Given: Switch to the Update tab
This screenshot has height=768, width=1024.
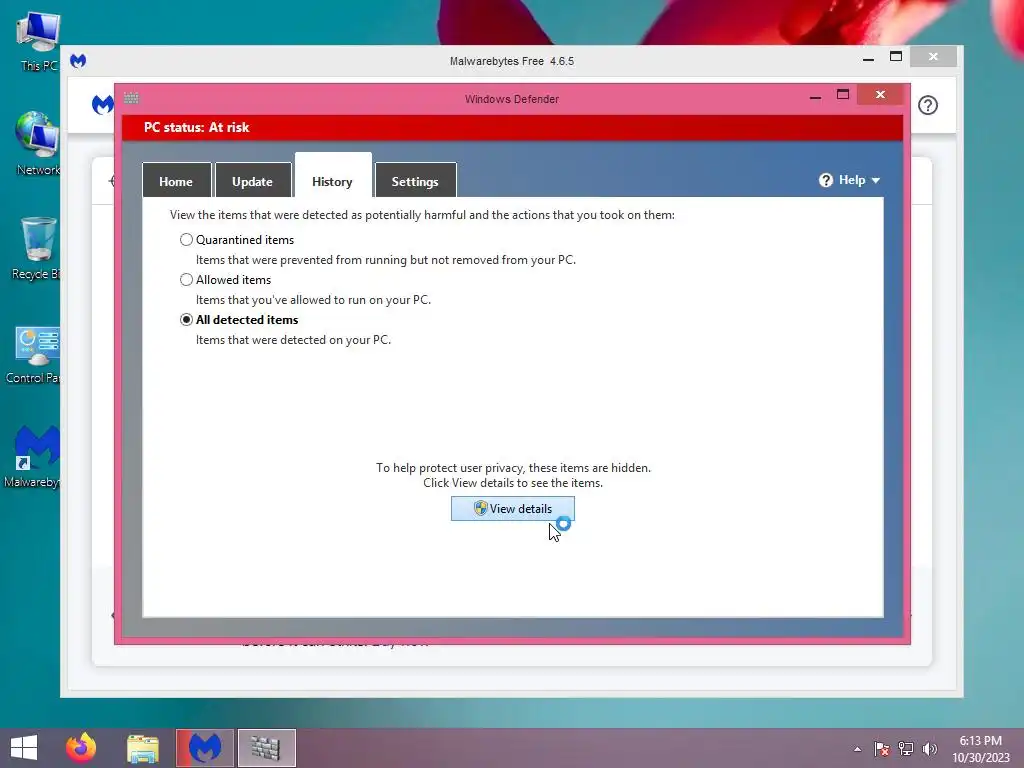Looking at the screenshot, I should pyautogui.click(x=253, y=181).
